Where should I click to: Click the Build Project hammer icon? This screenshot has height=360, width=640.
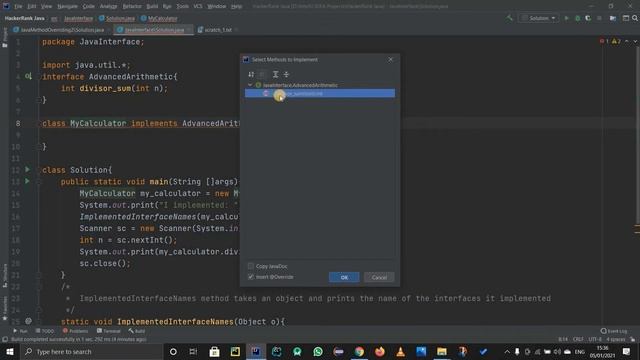point(509,18)
